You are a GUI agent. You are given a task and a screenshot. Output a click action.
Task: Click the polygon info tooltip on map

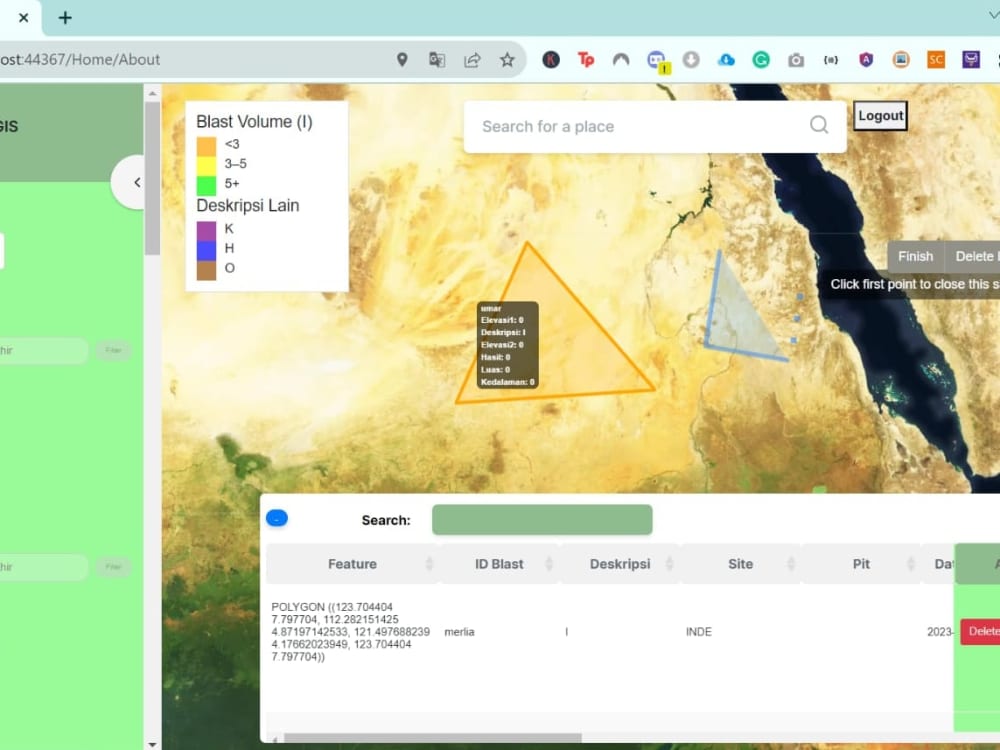(508, 345)
